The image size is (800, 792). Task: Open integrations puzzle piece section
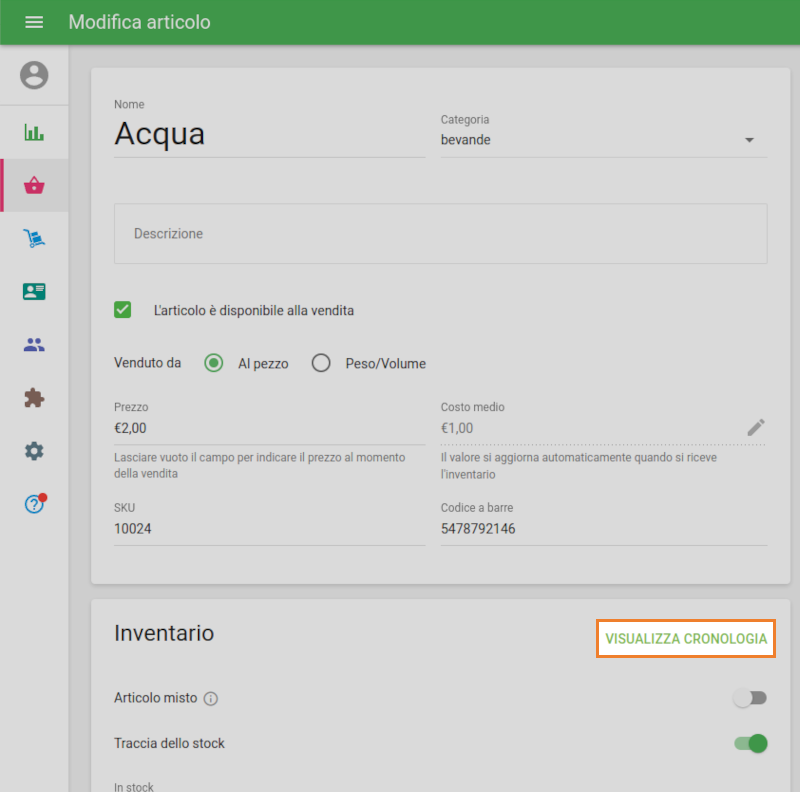34,398
